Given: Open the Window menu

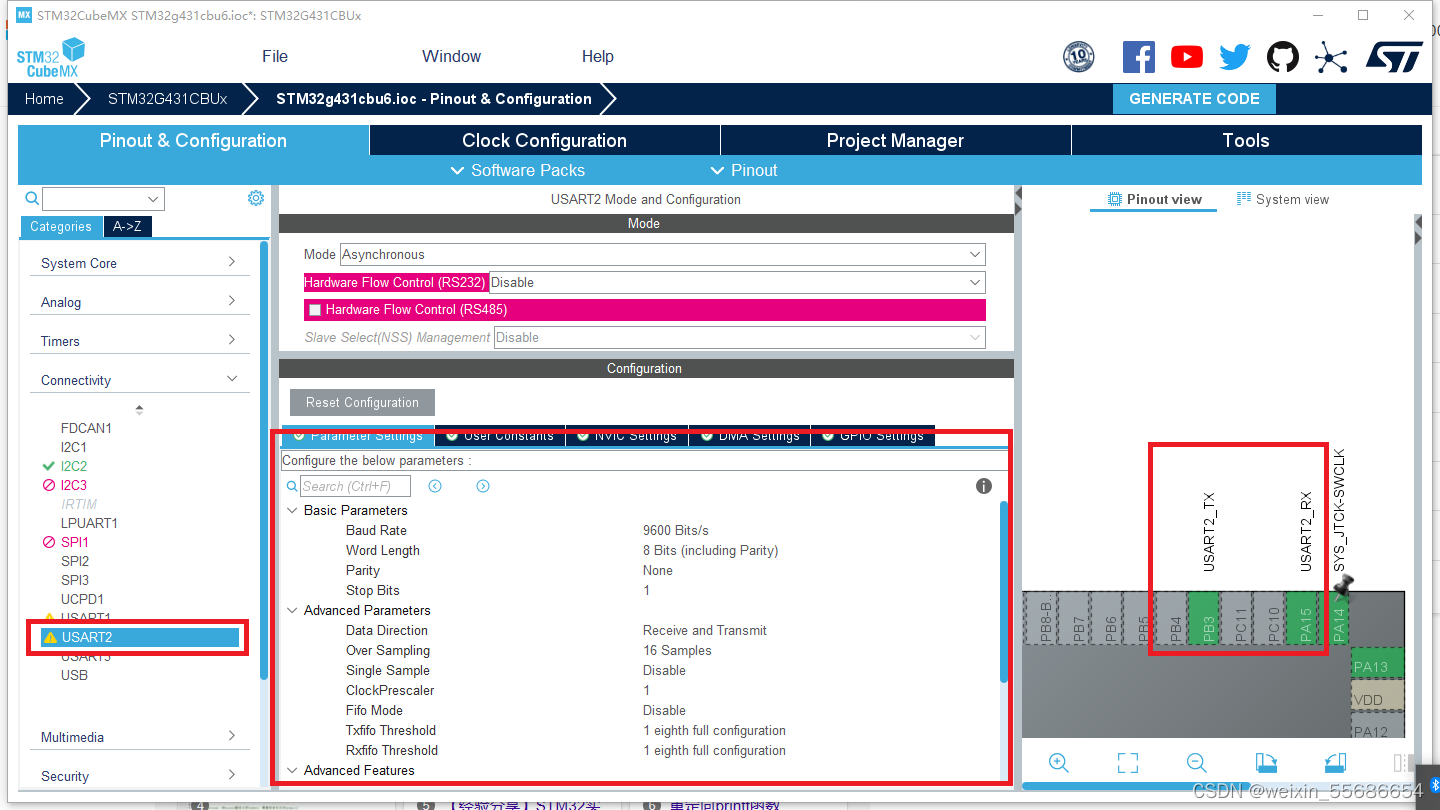Looking at the screenshot, I should click(451, 56).
